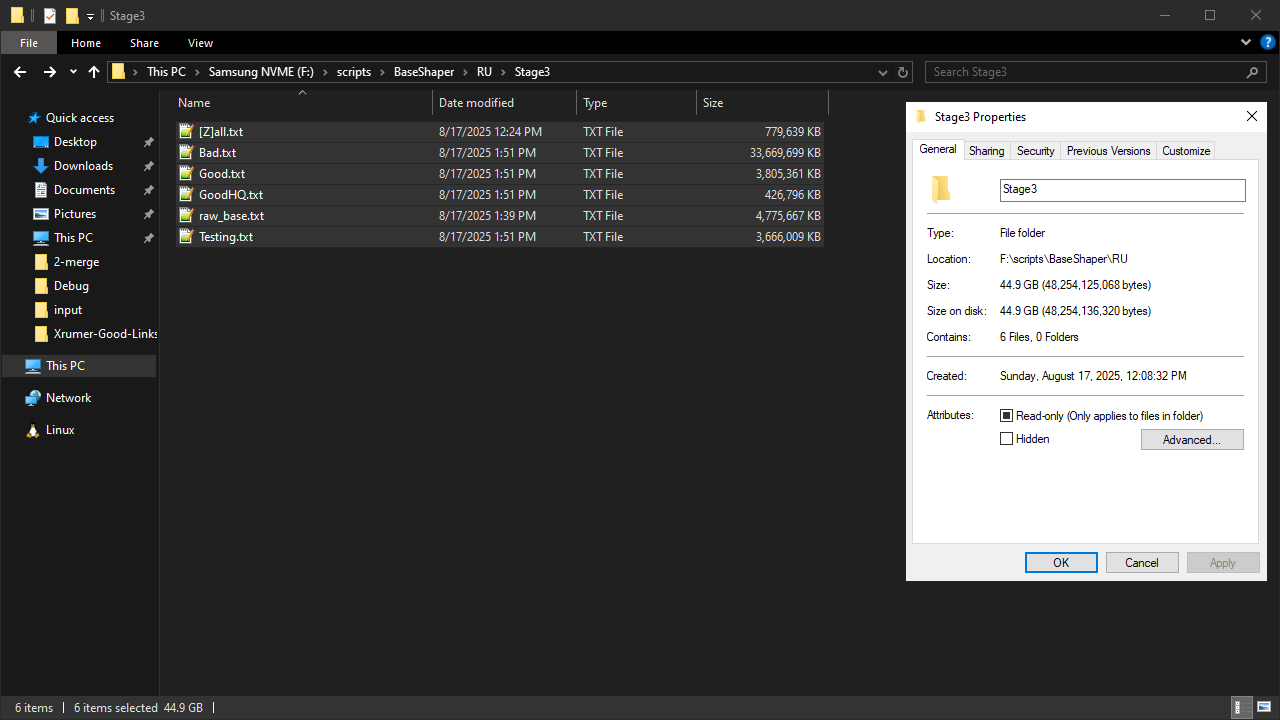Open the View ribbon tab
Image resolution: width=1280 pixels, height=720 pixels.
(x=200, y=43)
